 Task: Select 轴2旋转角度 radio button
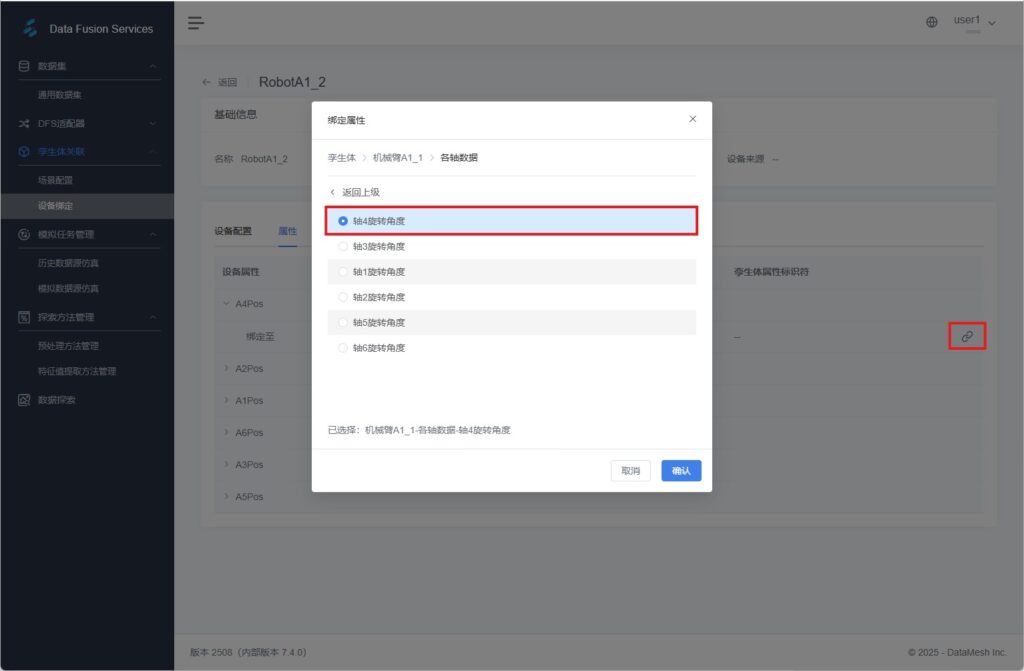click(x=343, y=297)
